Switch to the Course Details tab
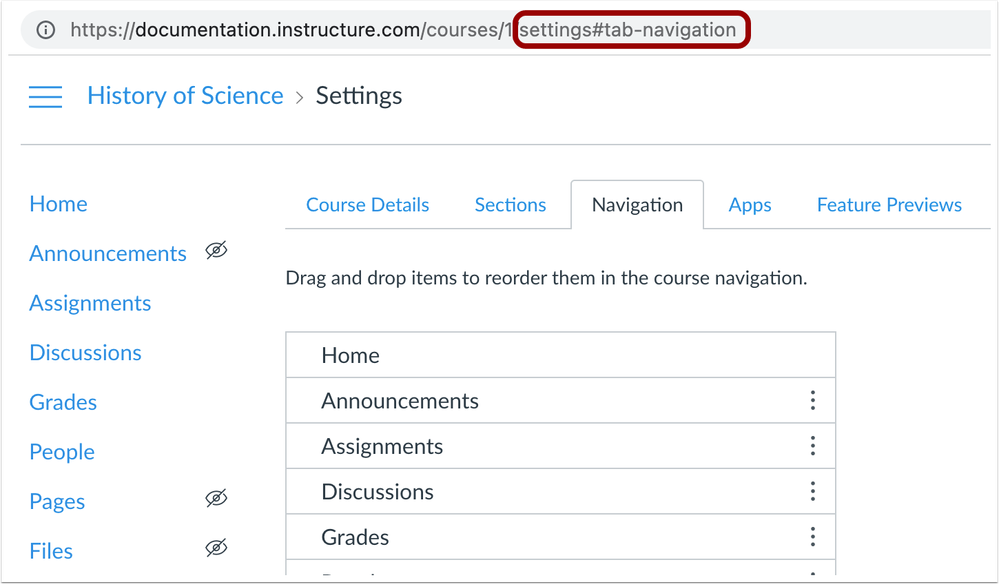The width and height of the screenshot is (999, 584). (x=367, y=205)
